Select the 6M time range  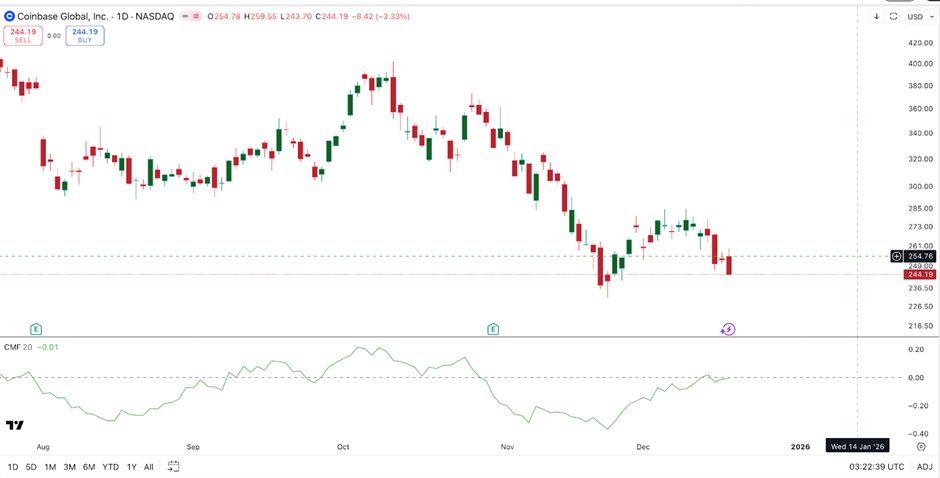(x=89, y=467)
